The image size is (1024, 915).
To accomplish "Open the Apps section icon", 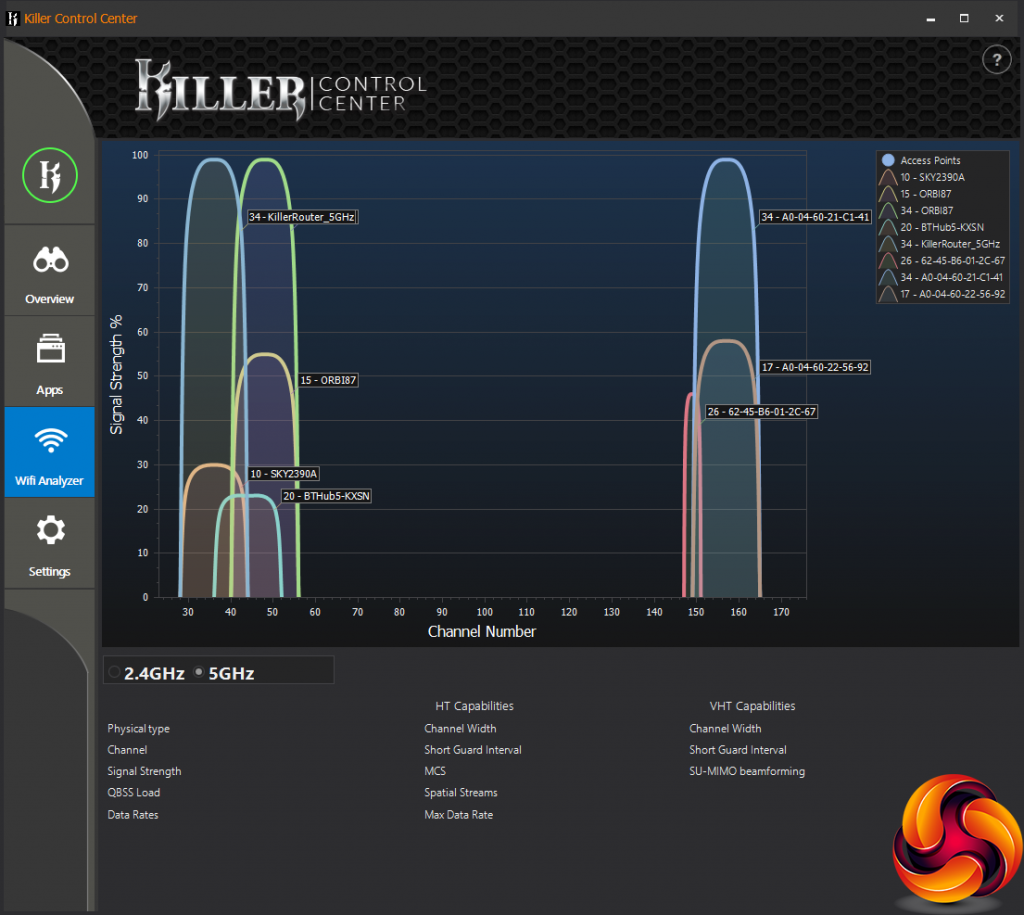I will (50, 348).
